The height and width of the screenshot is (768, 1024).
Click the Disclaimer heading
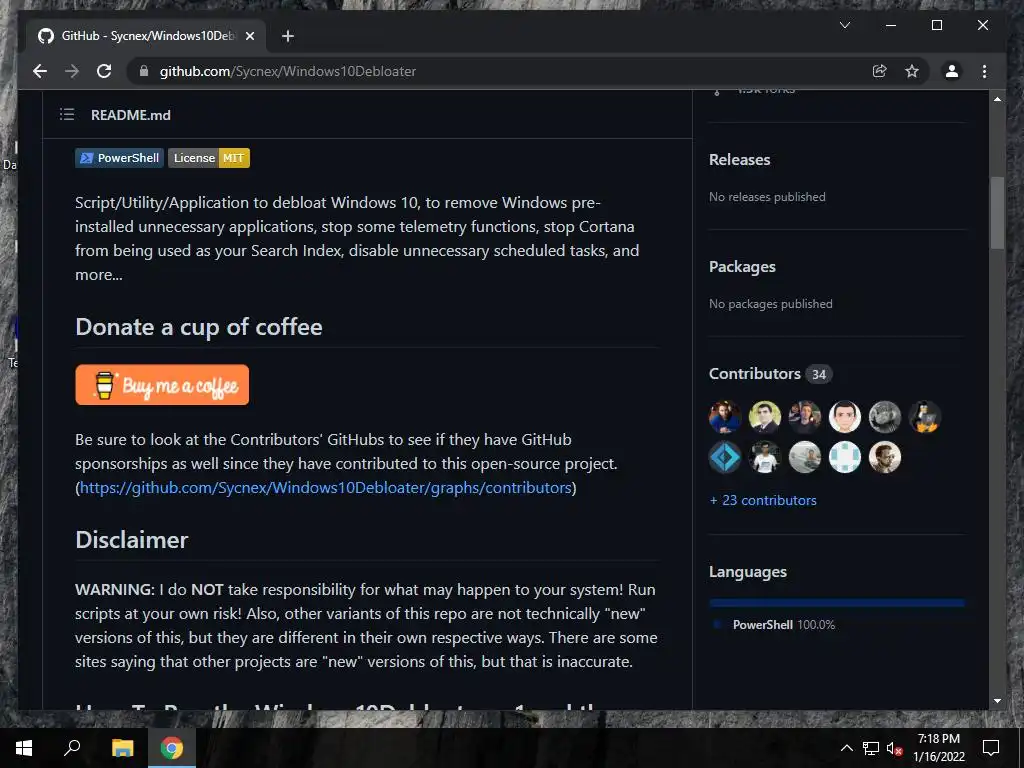pyautogui.click(x=131, y=539)
